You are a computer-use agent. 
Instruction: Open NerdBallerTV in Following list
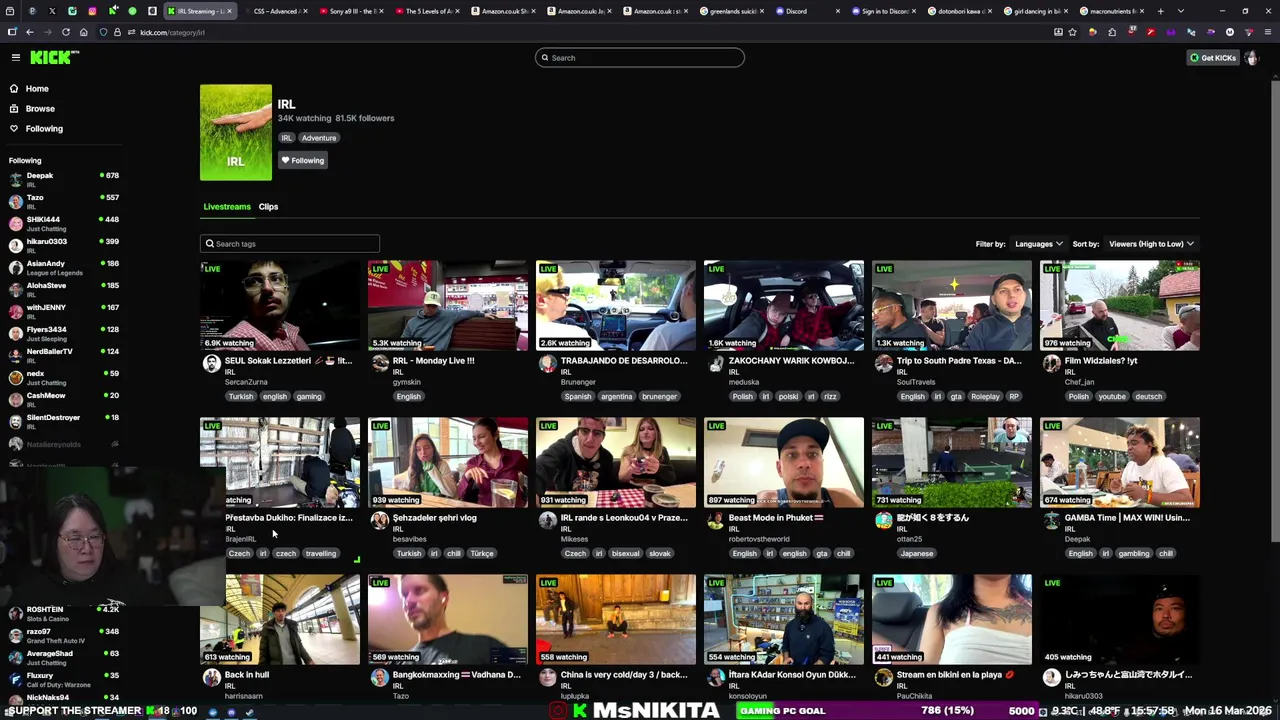coord(62,355)
